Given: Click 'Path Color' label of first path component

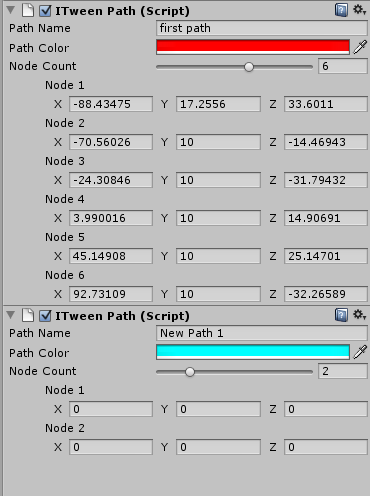Looking at the screenshot, I should point(39,48).
